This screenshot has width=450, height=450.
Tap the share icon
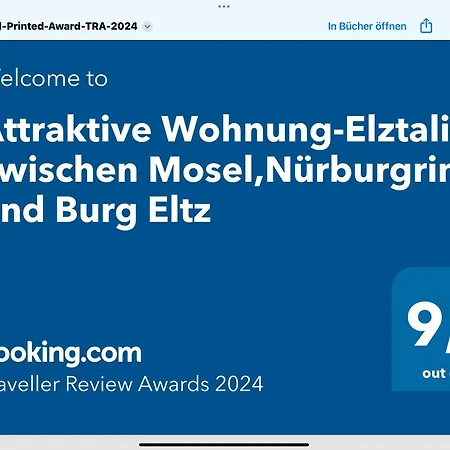pos(426,26)
